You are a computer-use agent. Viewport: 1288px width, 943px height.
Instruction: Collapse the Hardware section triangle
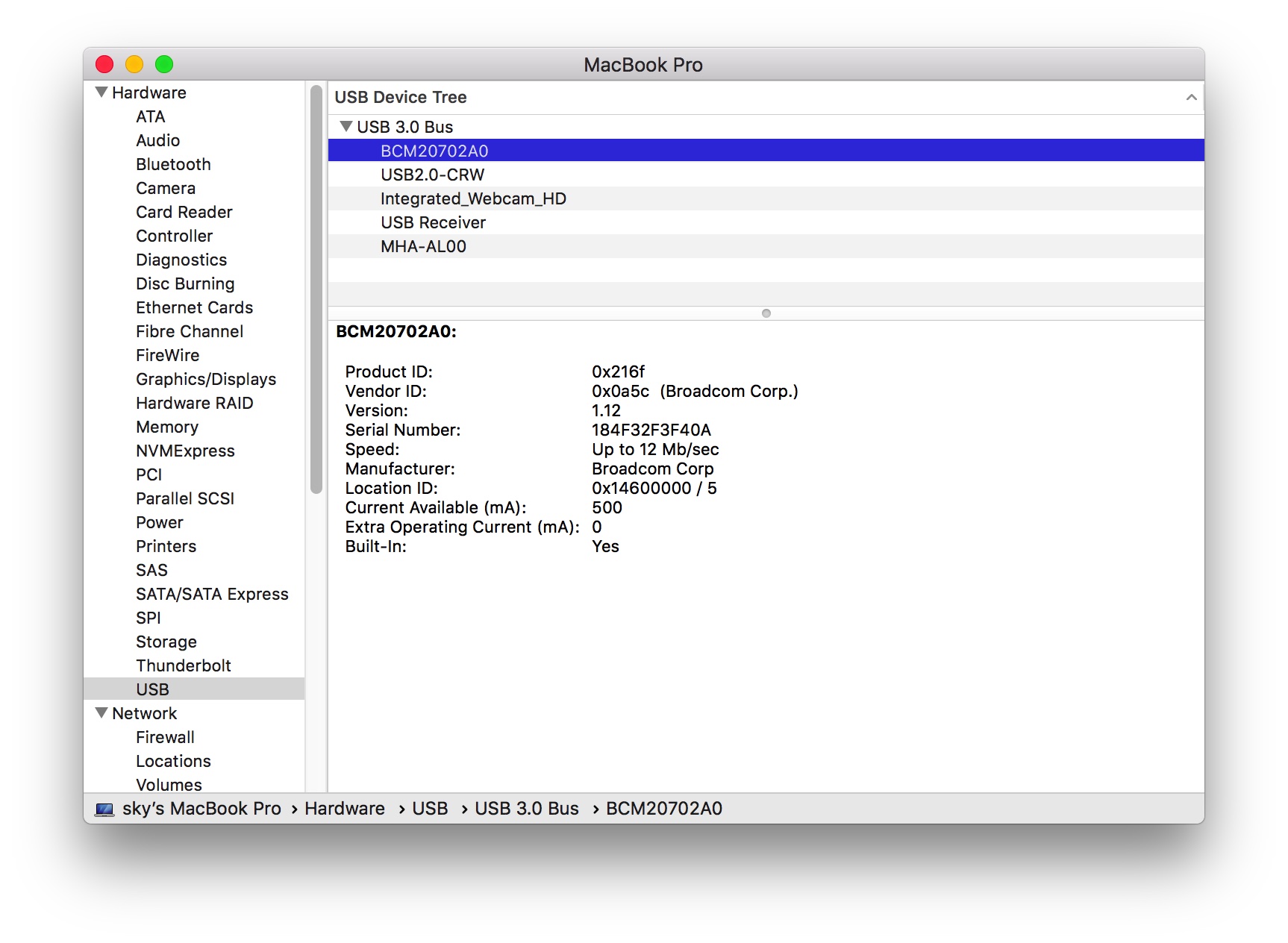tap(101, 93)
